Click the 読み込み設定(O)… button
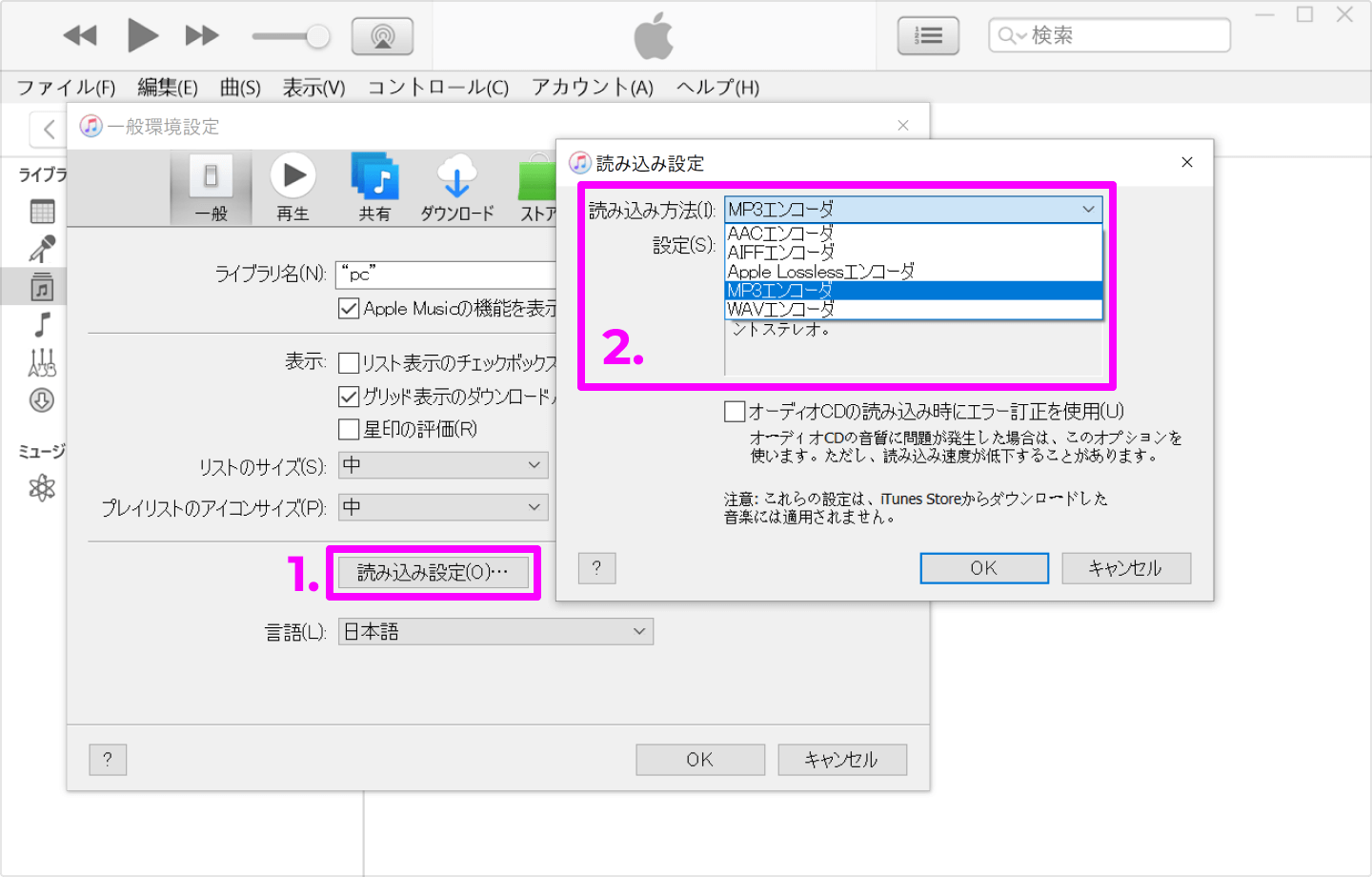Image resolution: width=1372 pixels, height=877 pixels. click(434, 573)
